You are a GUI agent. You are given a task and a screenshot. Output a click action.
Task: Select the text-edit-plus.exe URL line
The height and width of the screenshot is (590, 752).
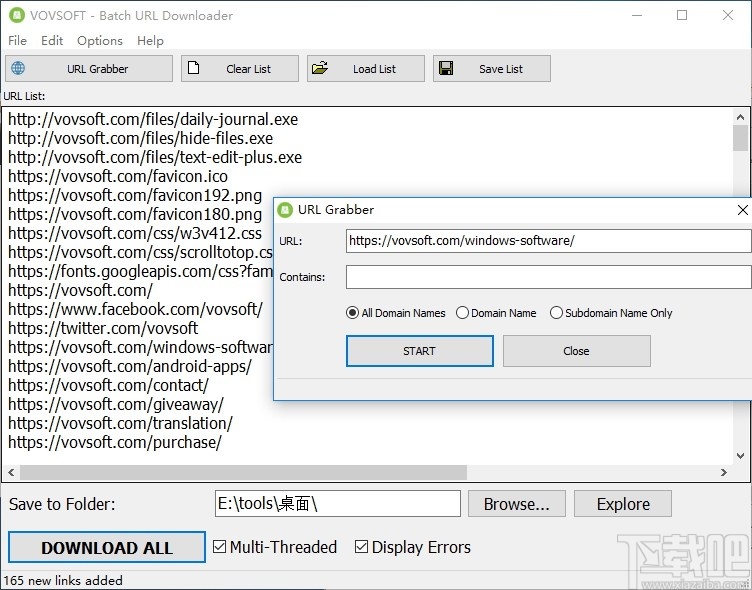155,157
